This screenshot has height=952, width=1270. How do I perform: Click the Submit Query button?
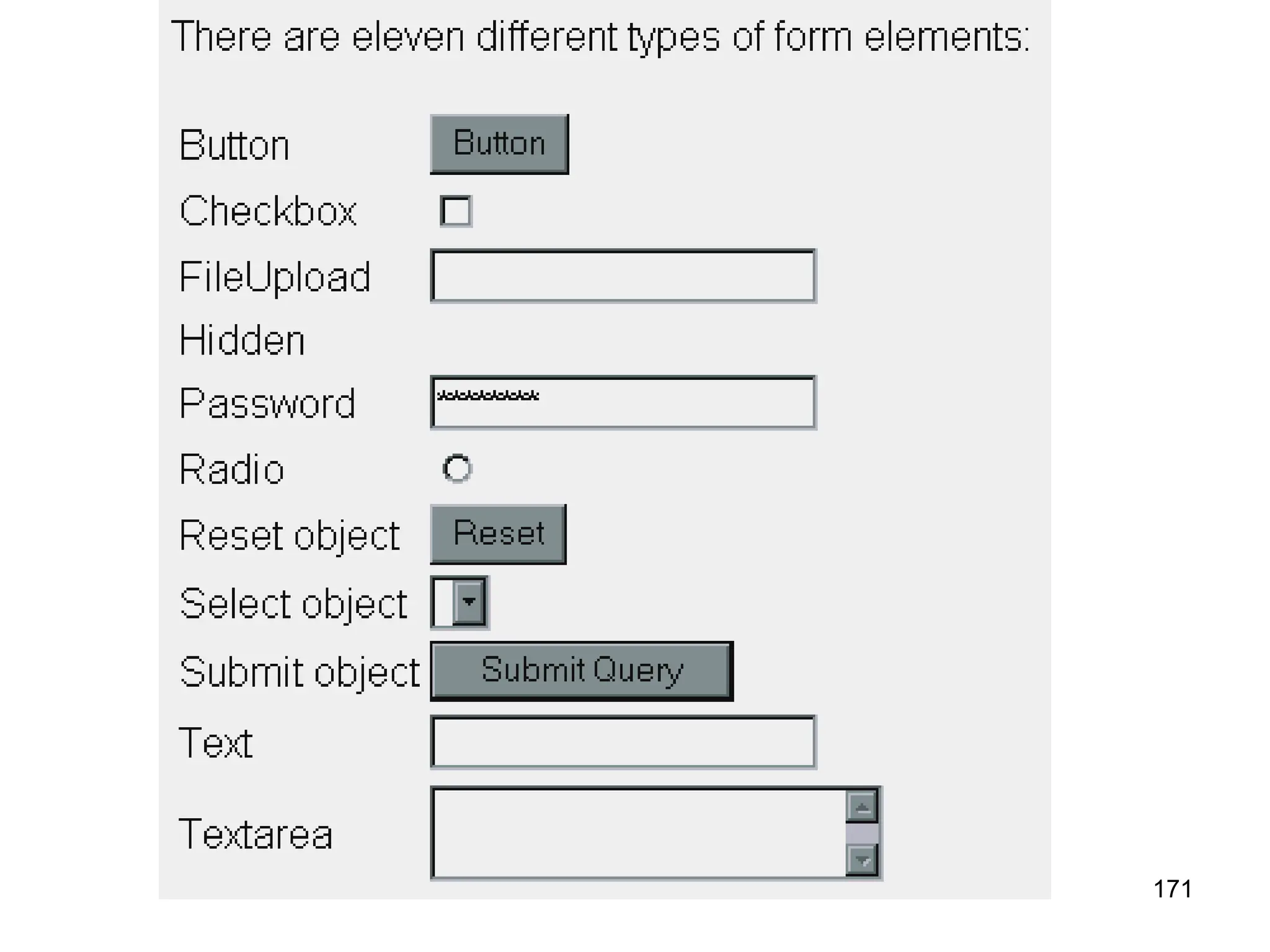tap(582, 671)
